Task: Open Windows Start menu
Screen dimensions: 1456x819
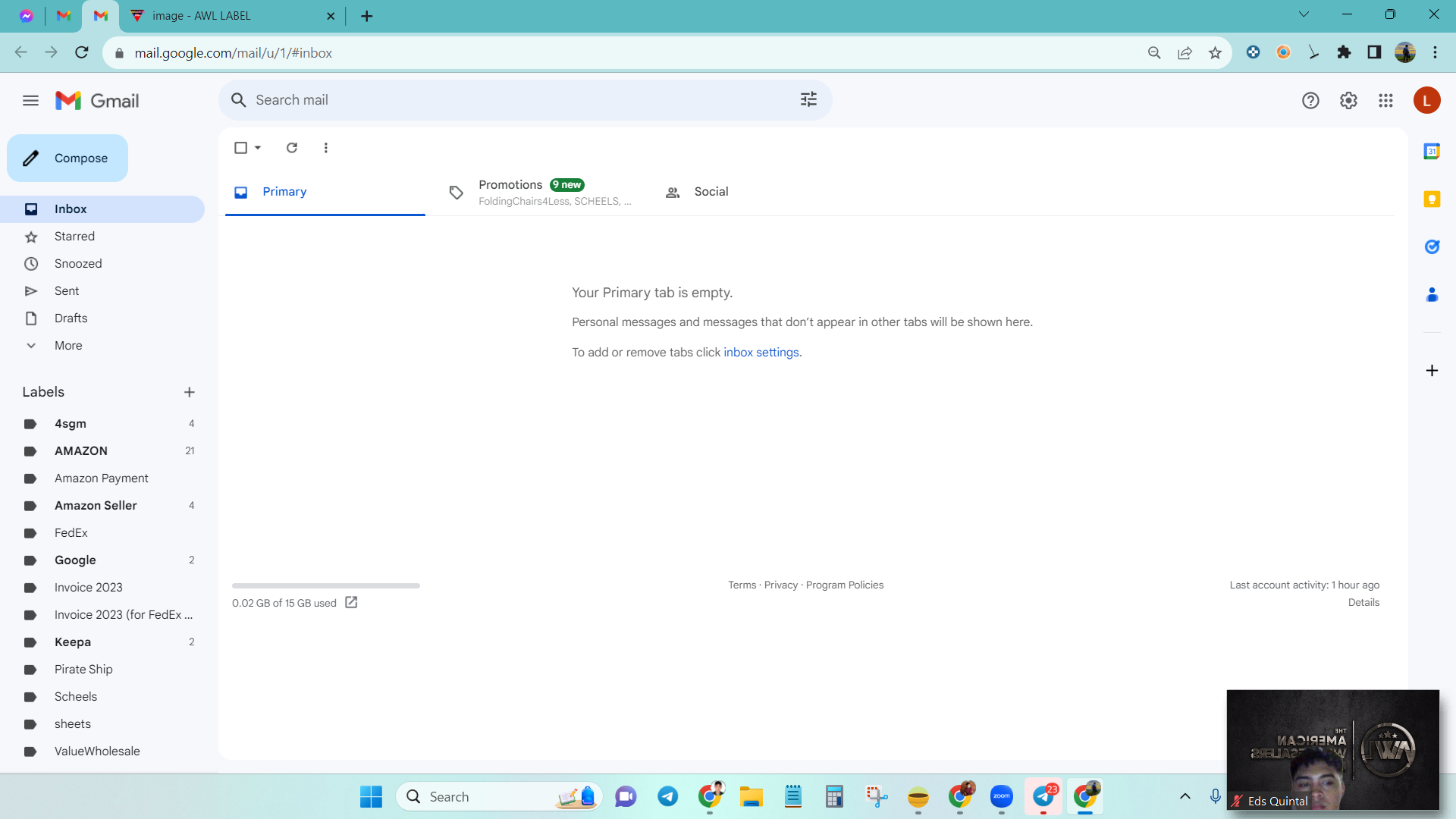Action: (x=371, y=796)
